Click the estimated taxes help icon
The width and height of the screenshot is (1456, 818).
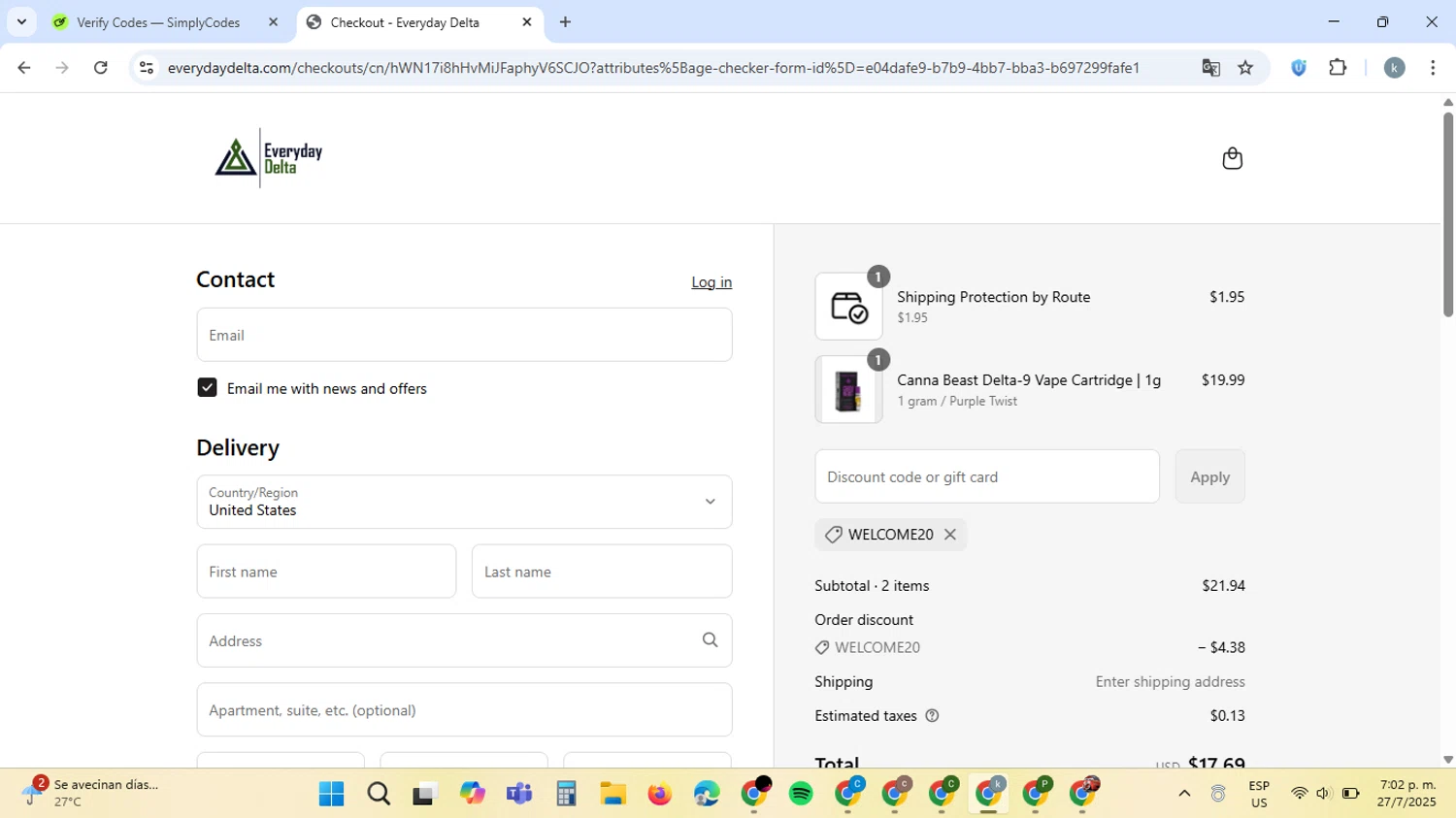[x=932, y=716]
